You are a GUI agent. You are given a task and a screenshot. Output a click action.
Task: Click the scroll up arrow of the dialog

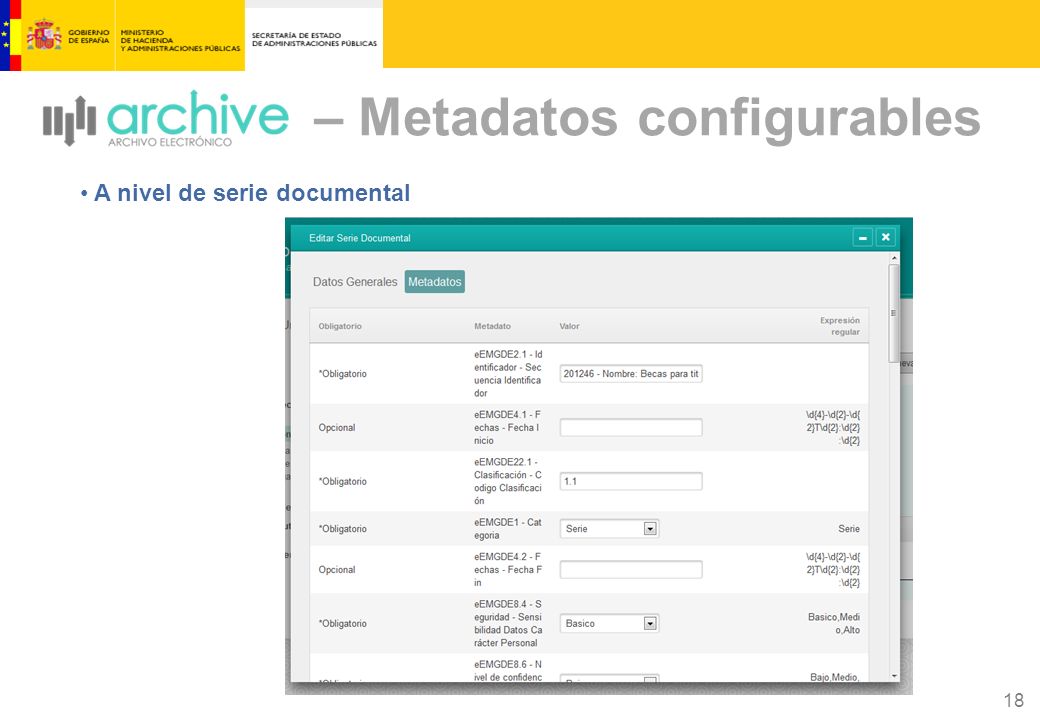[x=894, y=258]
